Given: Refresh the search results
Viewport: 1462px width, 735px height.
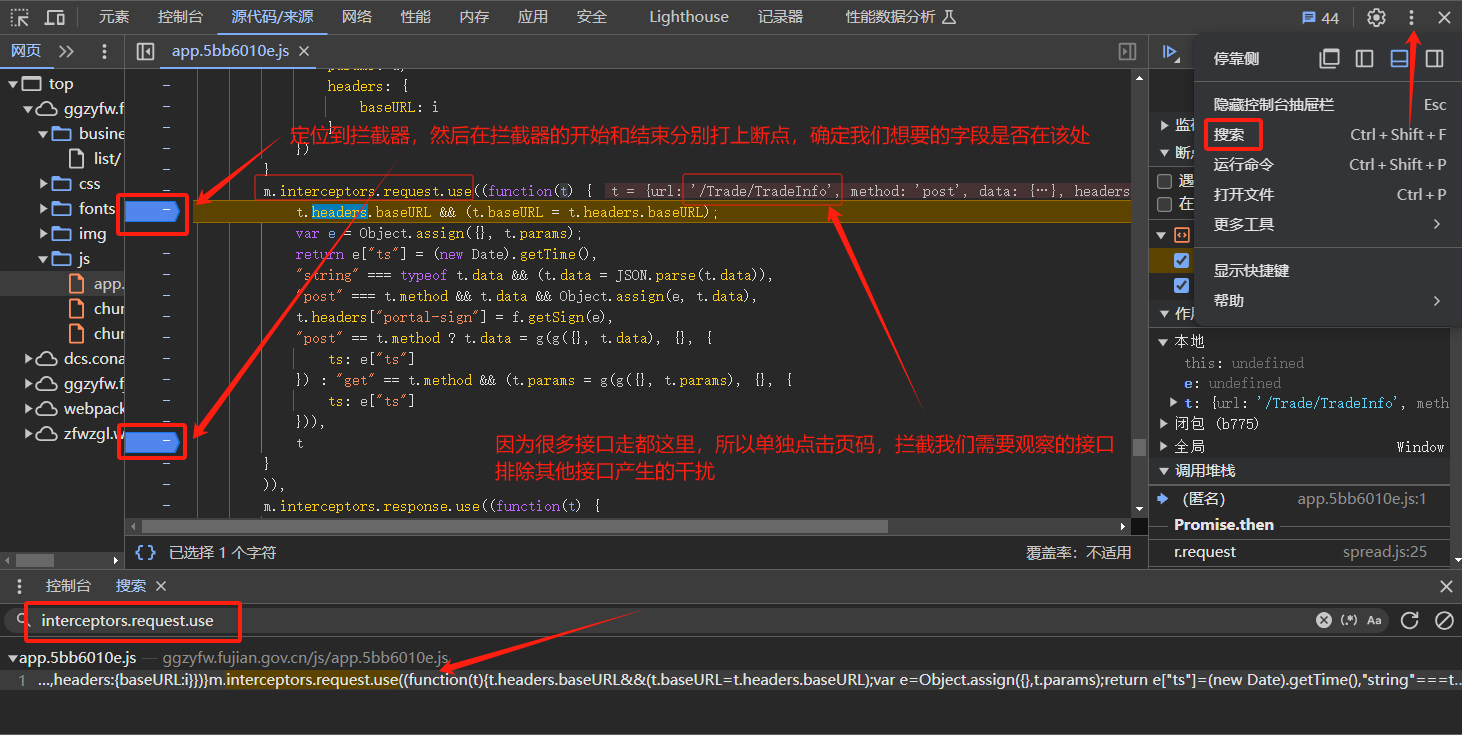Looking at the screenshot, I should [x=1409, y=620].
